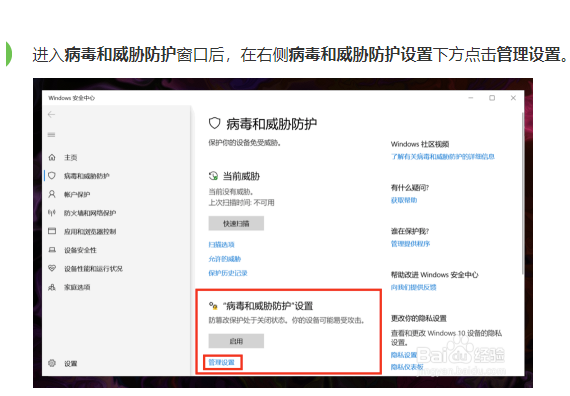Click the back arrow icon
This screenshot has width=570, height=396.
click(x=51, y=115)
